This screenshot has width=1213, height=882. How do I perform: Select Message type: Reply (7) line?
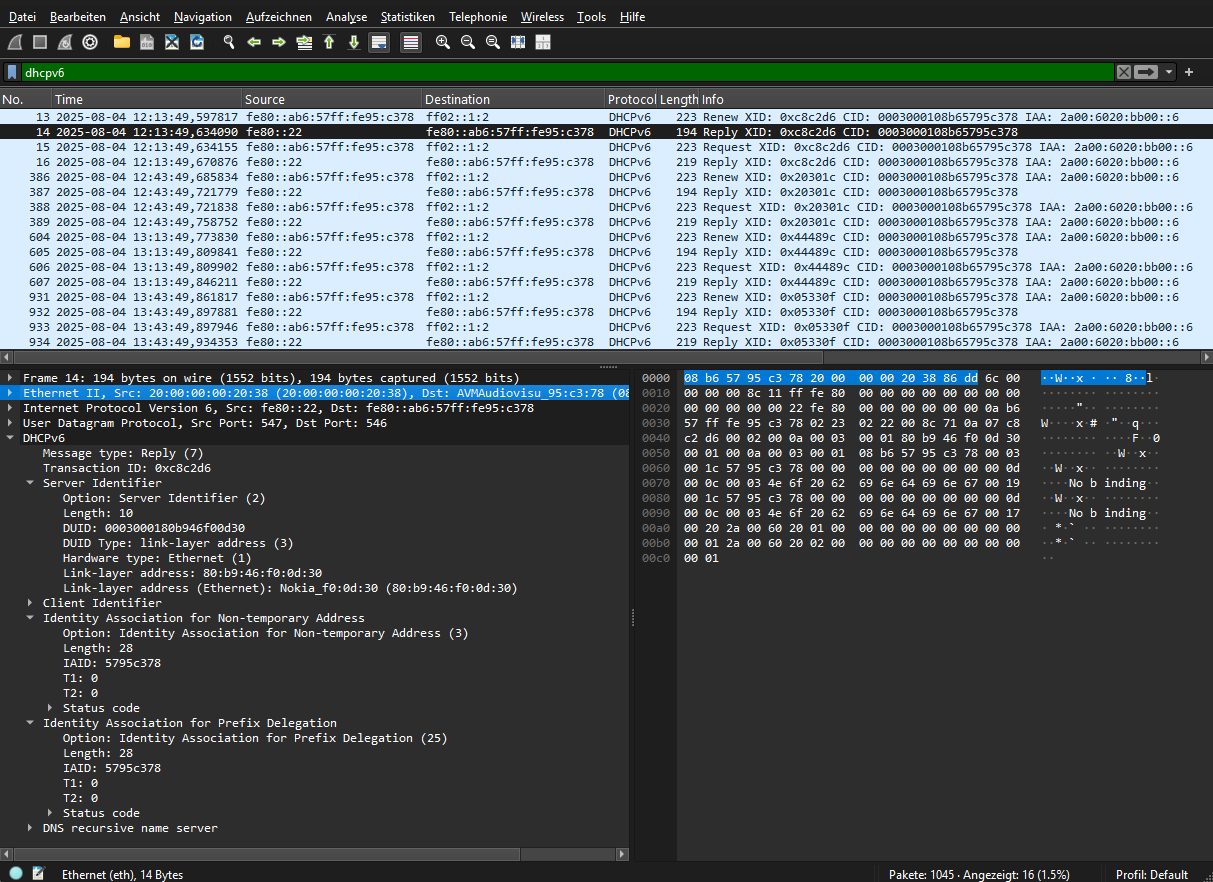click(x=122, y=453)
